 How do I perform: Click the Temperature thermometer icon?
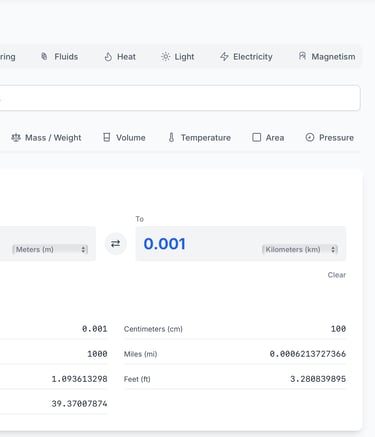tap(171, 137)
